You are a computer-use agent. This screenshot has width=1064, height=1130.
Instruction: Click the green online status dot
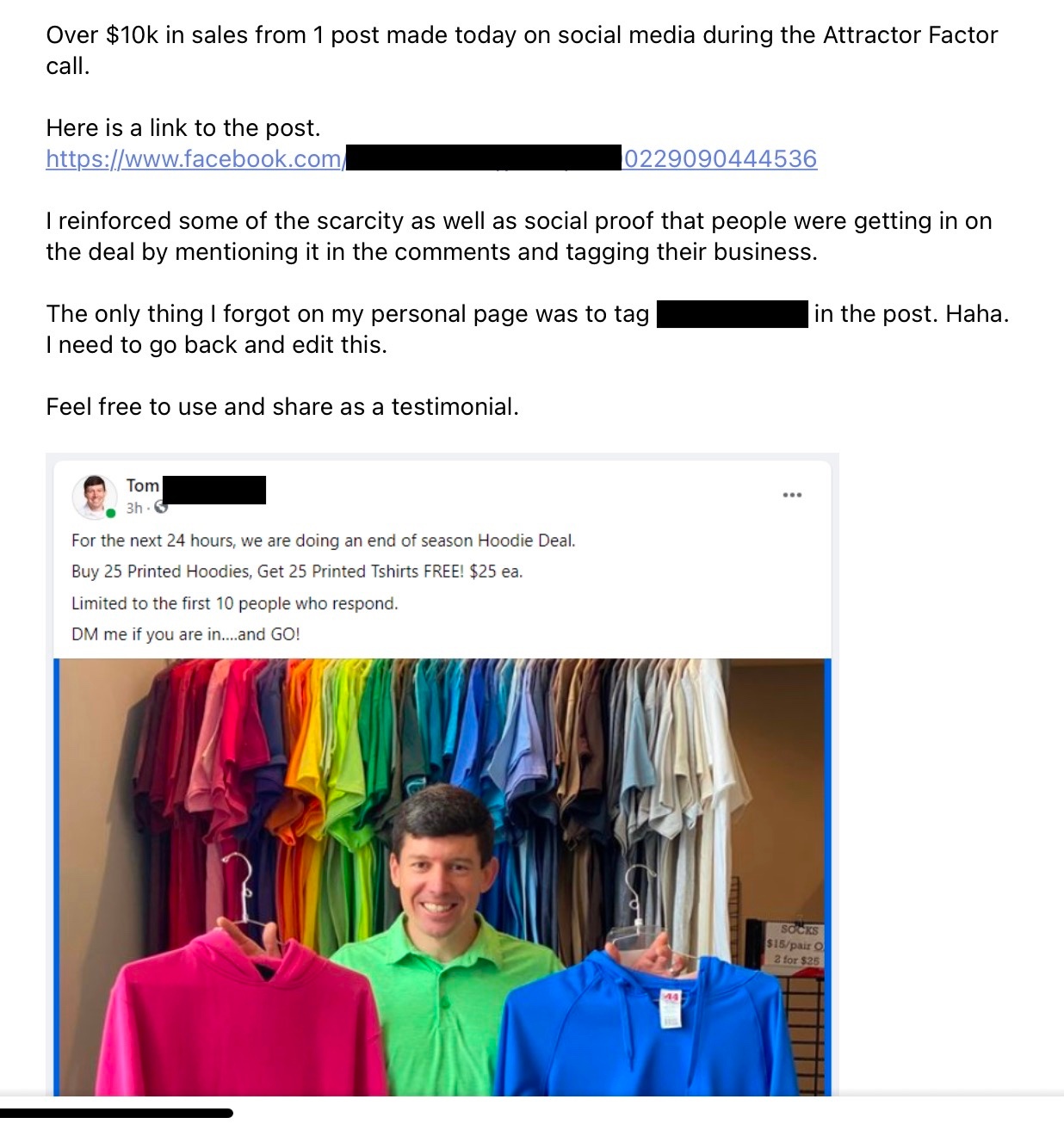pos(111,514)
